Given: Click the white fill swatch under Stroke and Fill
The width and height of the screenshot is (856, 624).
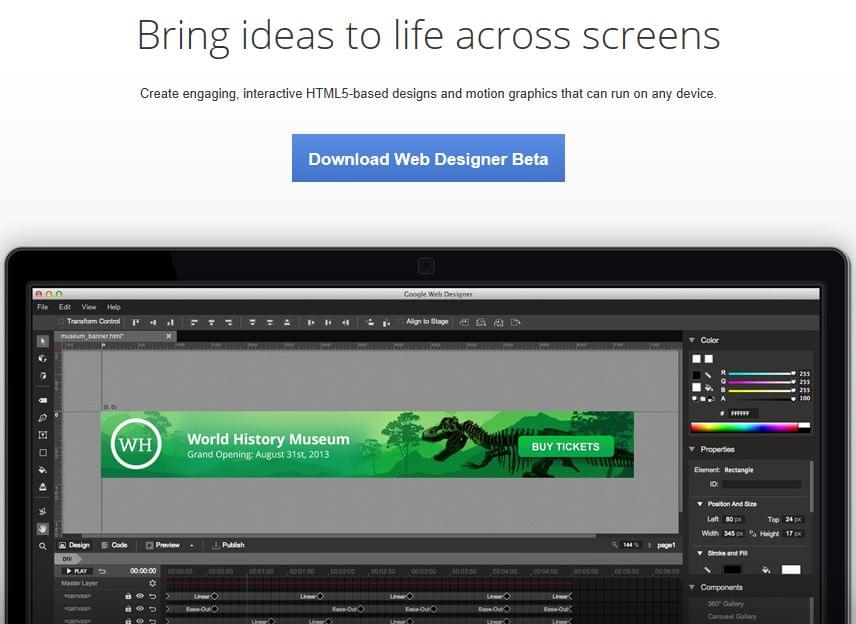Looking at the screenshot, I should 791,569.
